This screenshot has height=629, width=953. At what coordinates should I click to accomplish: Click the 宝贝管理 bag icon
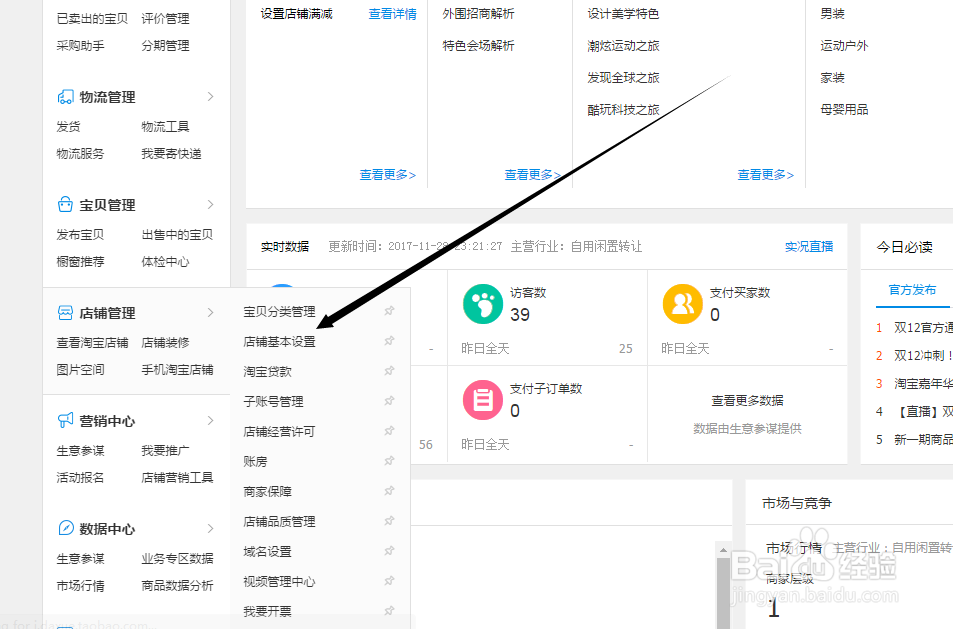pos(65,205)
